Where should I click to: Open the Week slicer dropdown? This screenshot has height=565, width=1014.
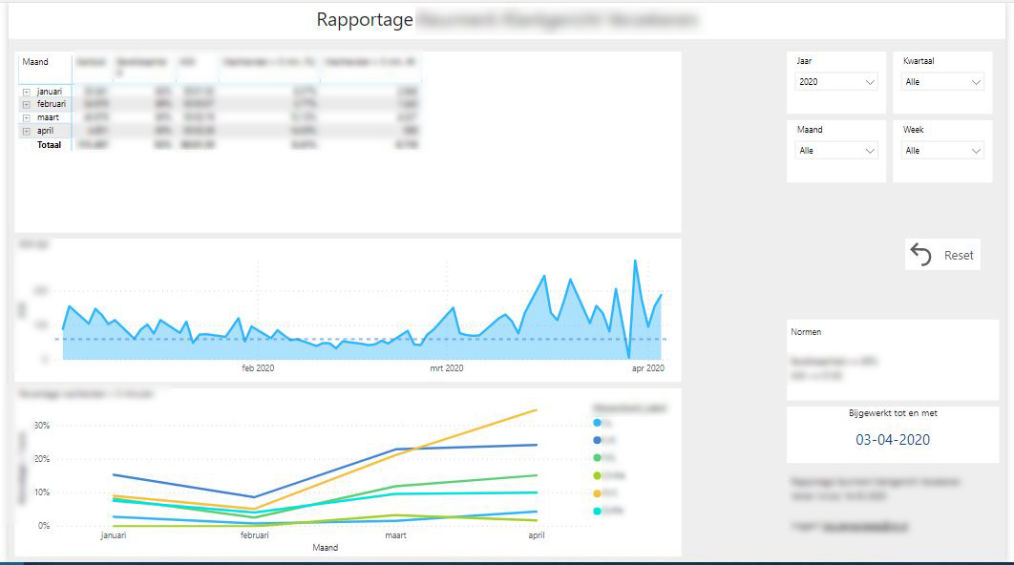[943, 151]
